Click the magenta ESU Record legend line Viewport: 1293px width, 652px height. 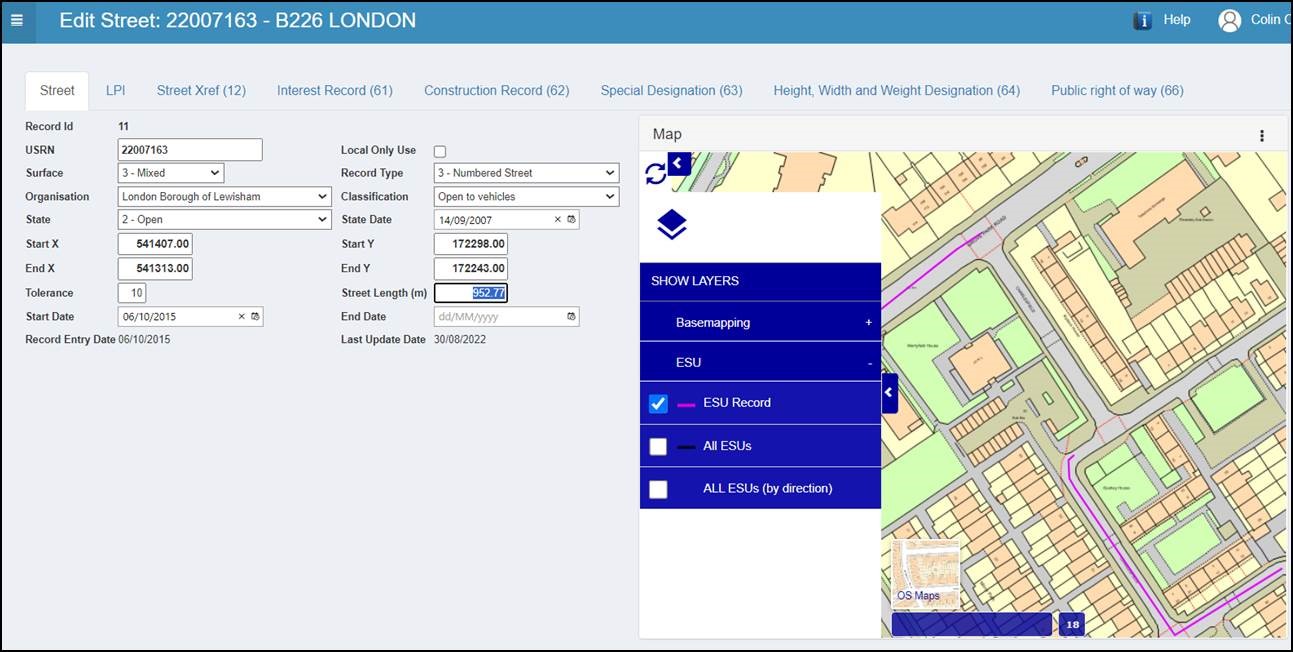(x=686, y=405)
